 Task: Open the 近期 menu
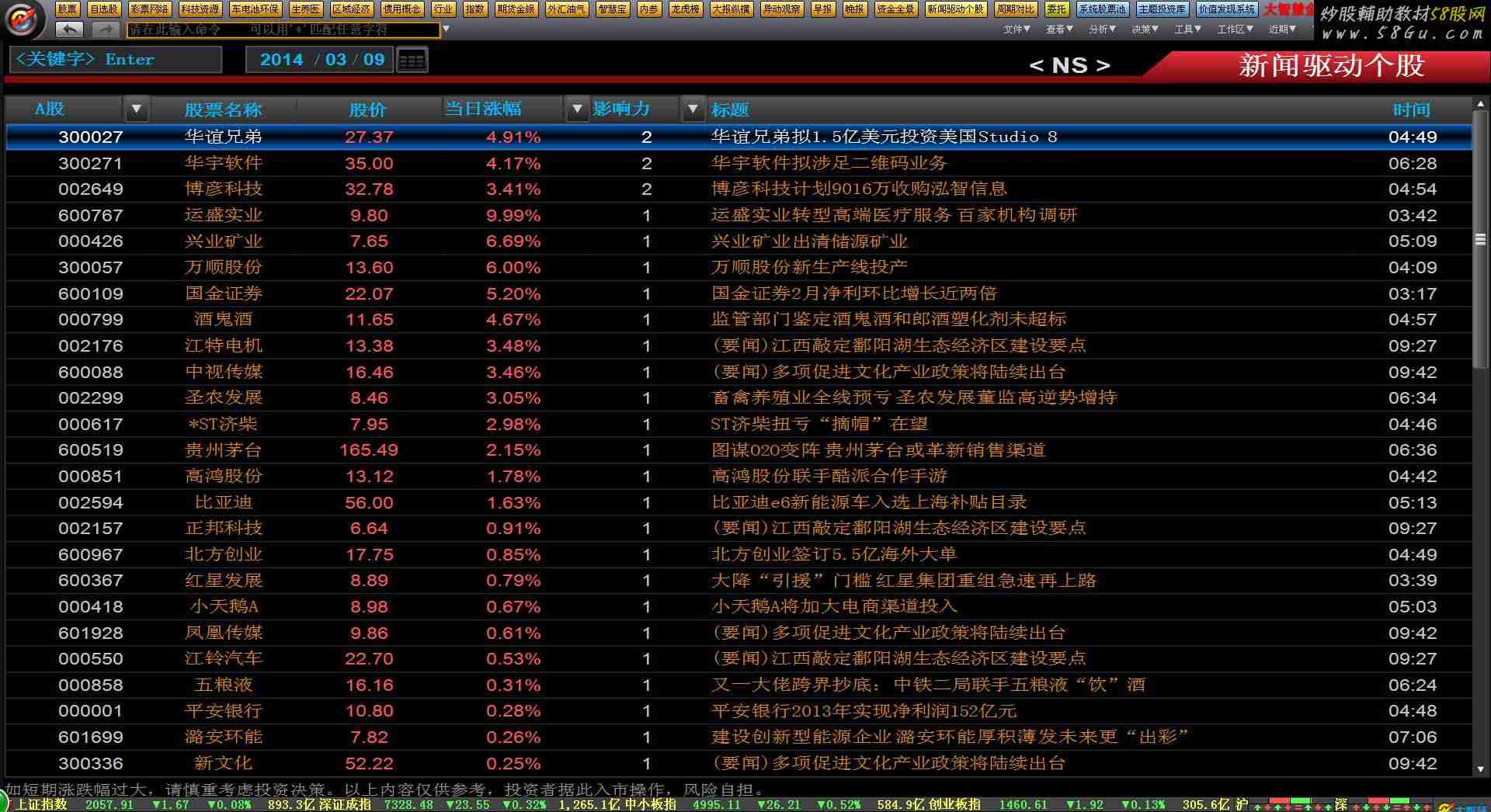click(1282, 29)
